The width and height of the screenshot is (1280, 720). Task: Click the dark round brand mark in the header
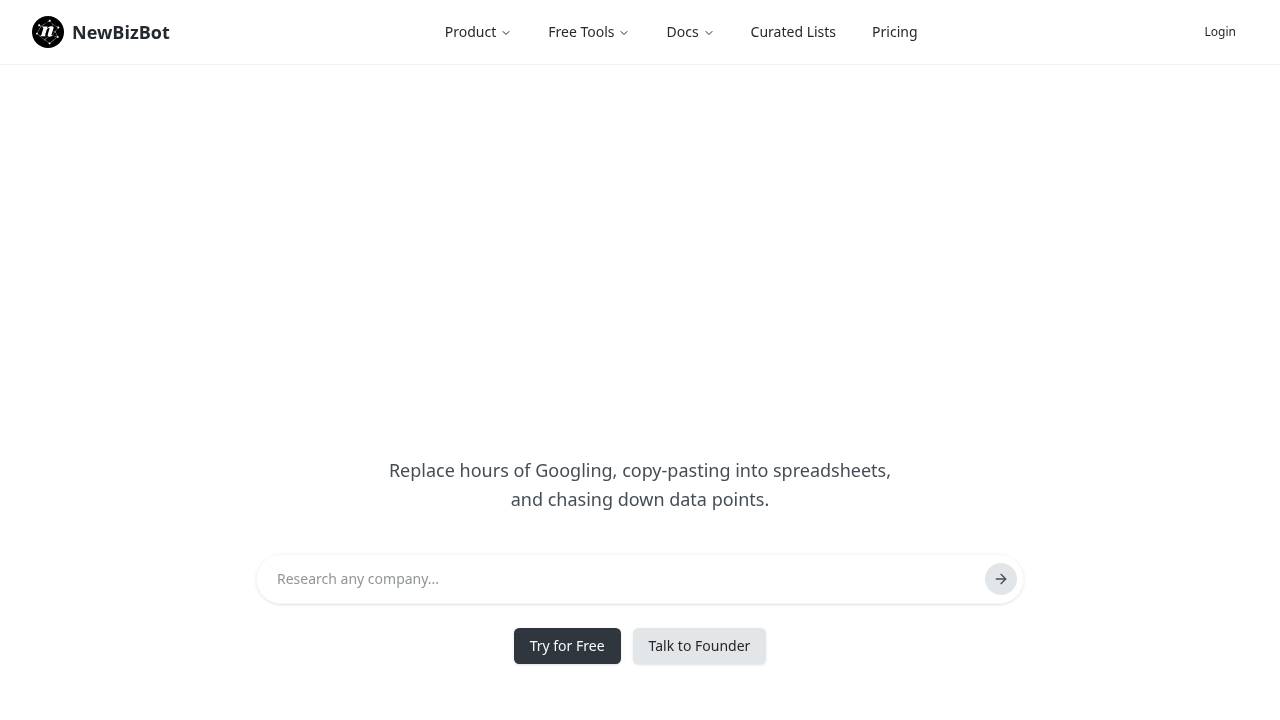tap(47, 31)
